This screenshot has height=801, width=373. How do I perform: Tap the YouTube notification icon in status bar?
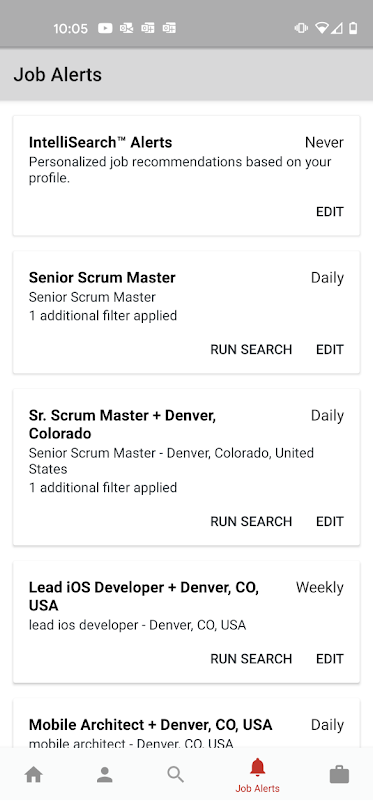pyautogui.click(x=105, y=28)
